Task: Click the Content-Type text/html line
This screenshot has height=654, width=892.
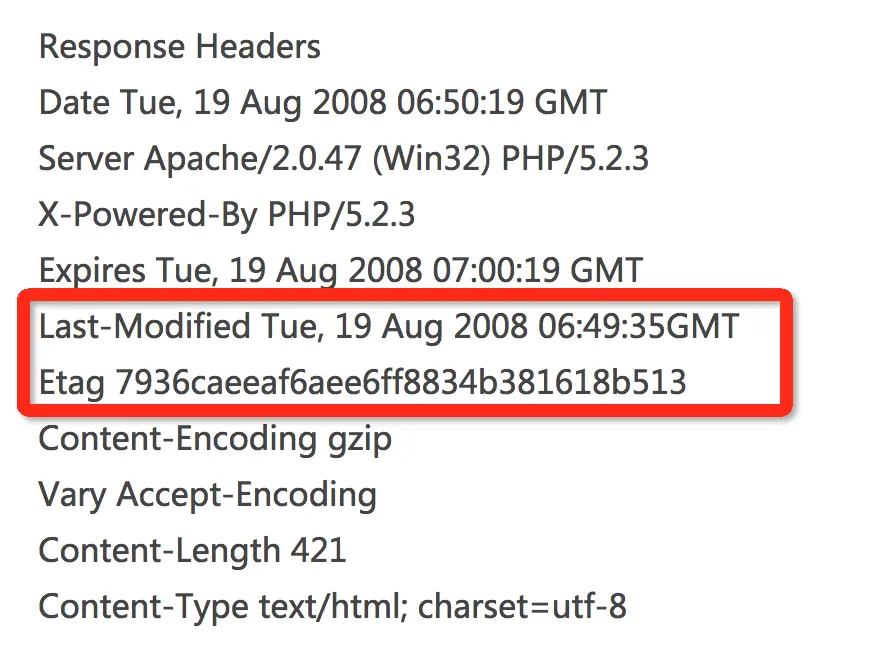Action: (x=333, y=607)
